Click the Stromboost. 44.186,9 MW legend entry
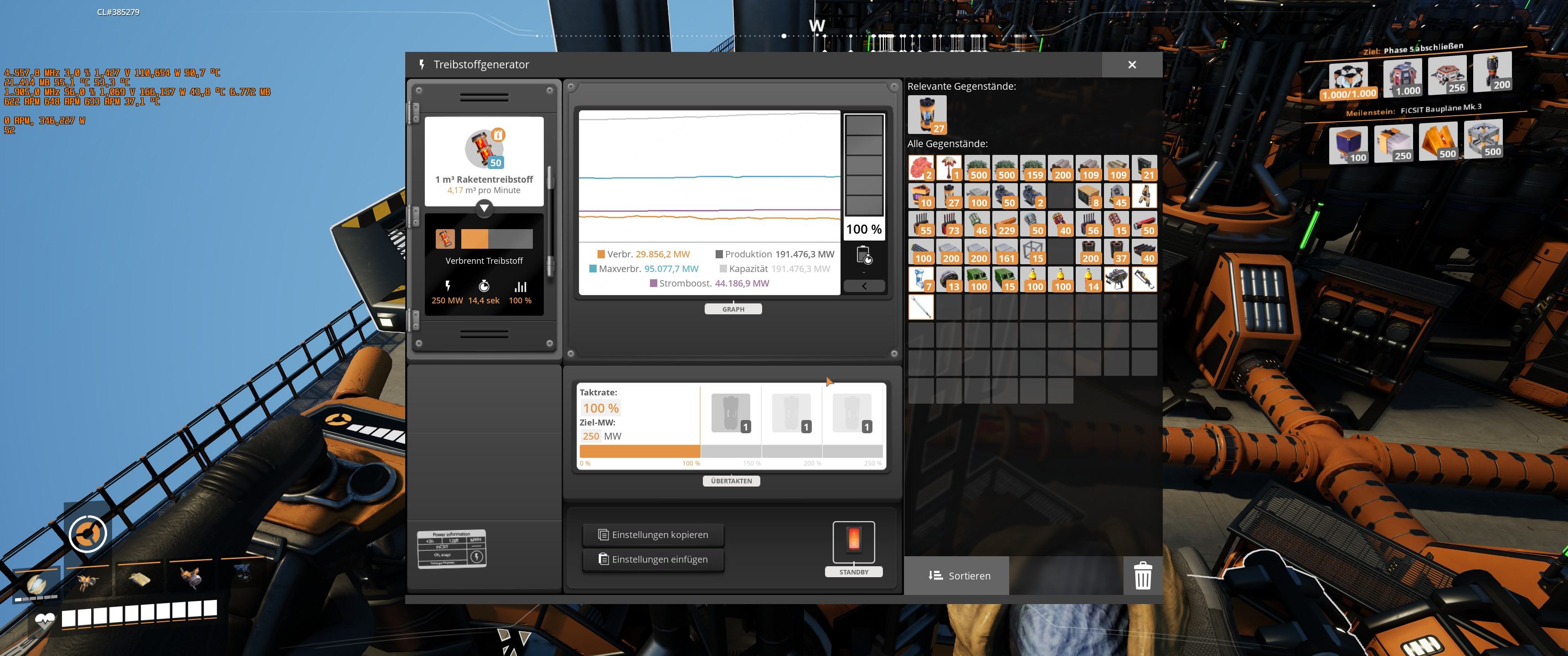 [709, 283]
